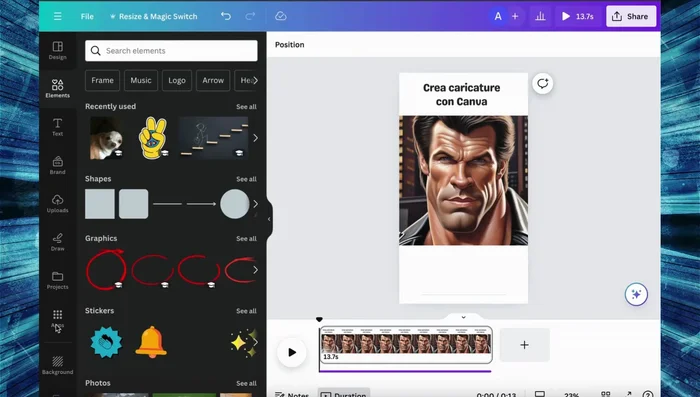Click the Search elements field

click(x=171, y=51)
